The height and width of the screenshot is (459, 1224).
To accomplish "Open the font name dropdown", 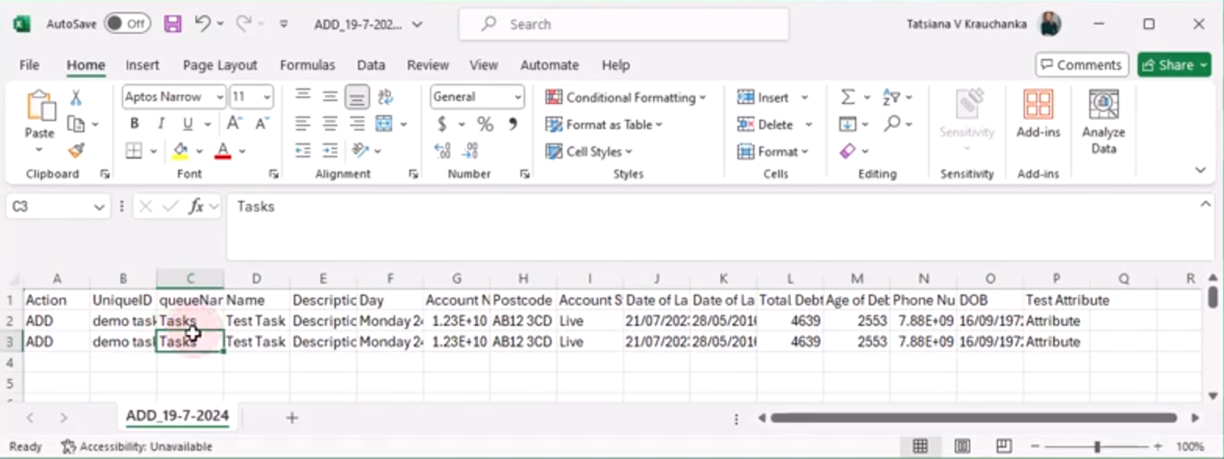I will [x=219, y=97].
